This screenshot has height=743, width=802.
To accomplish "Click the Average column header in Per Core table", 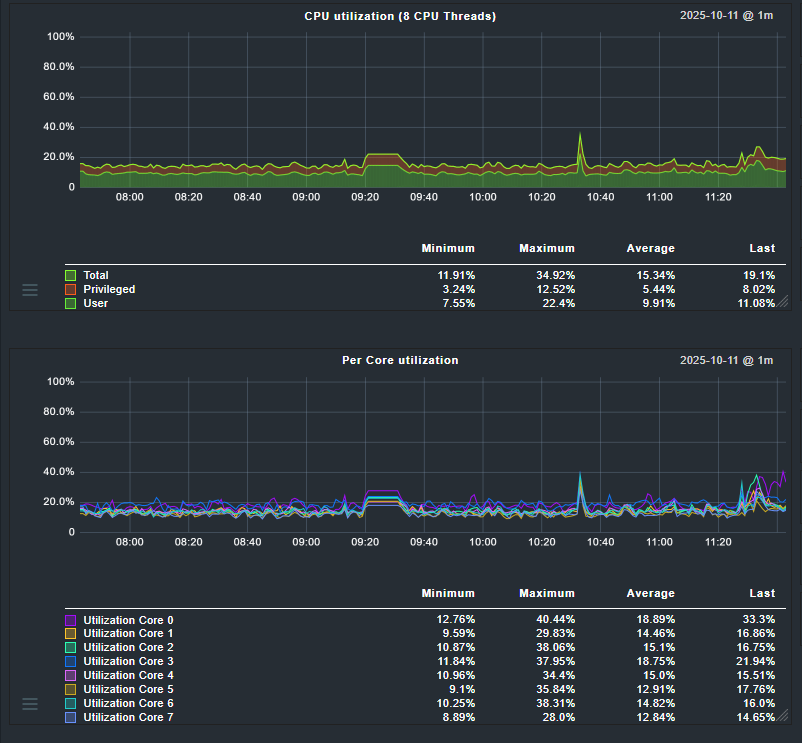I will 650,593.
